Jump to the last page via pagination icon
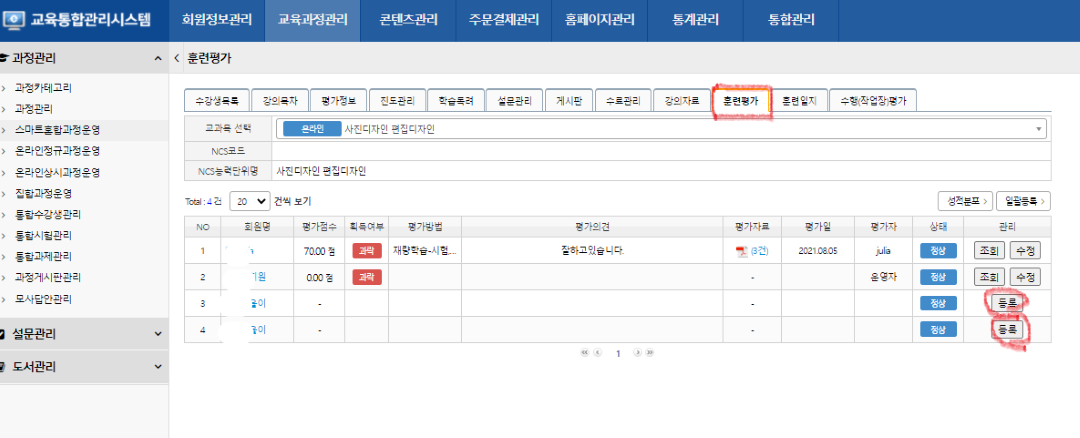Image resolution: width=1080 pixels, height=438 pixels. point(650,353)
